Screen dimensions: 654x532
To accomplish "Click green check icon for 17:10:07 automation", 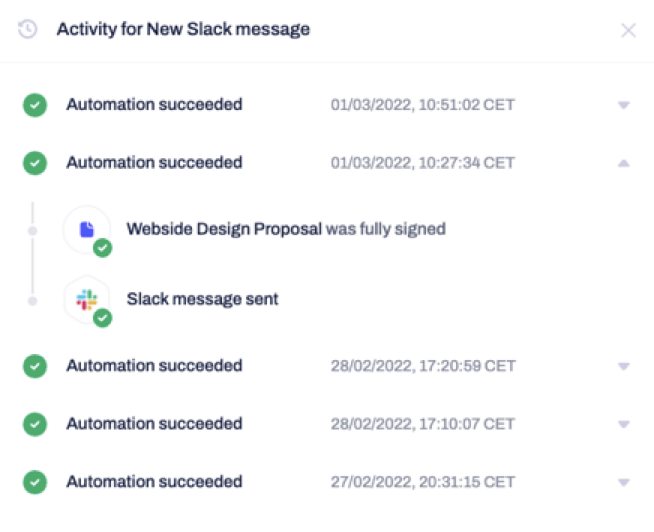I will click(35, 424).
